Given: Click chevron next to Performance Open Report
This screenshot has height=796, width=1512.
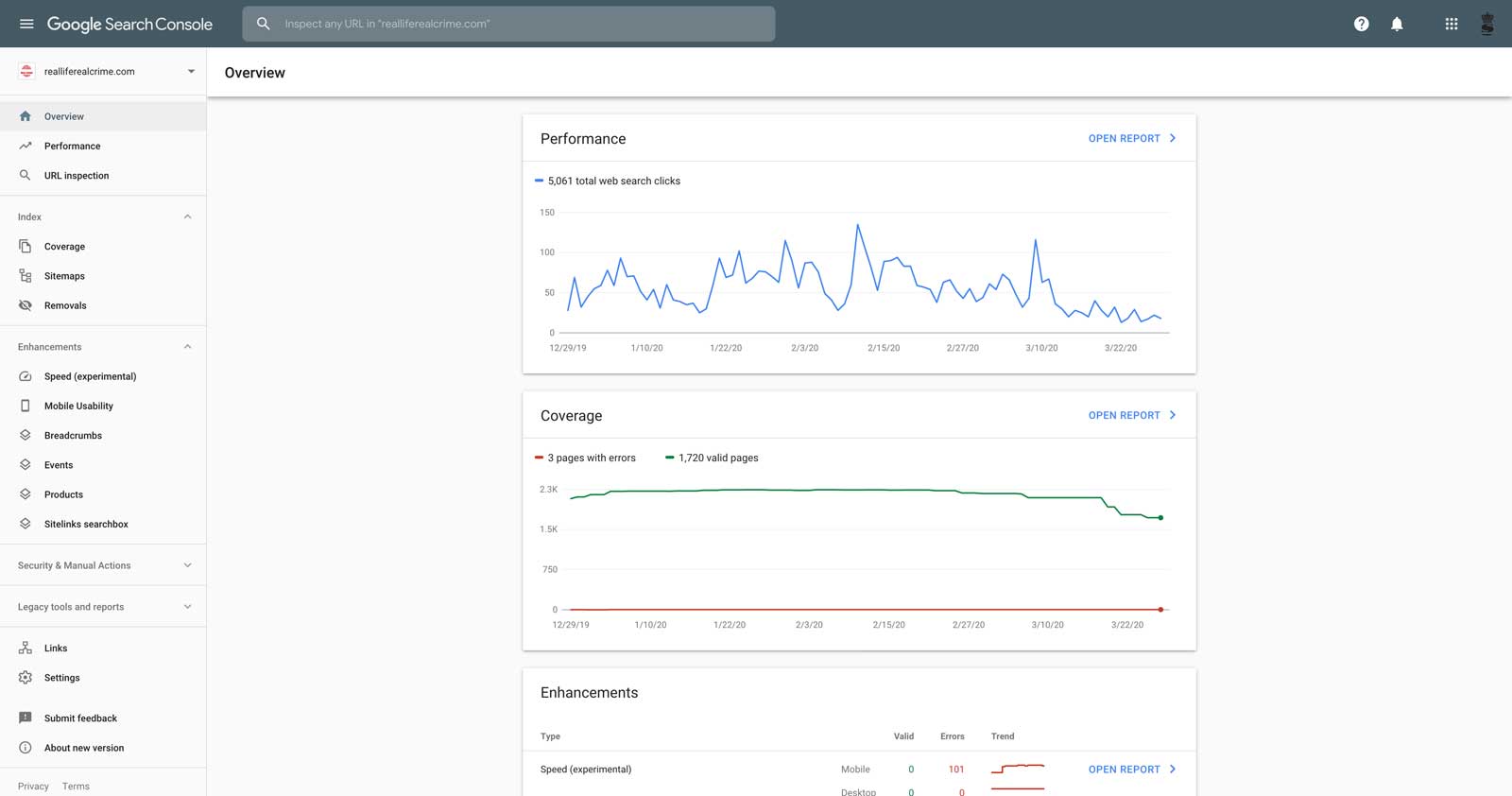Looking at the screenshot, I should (x=1173, y=138).
